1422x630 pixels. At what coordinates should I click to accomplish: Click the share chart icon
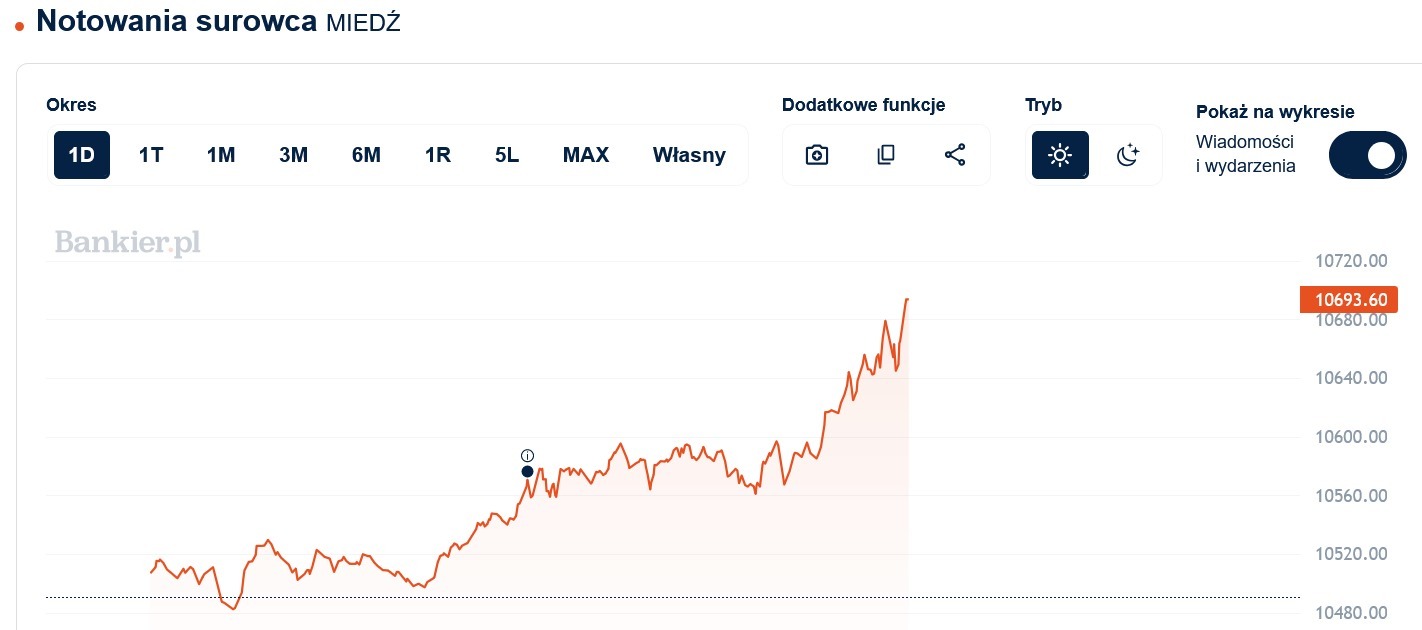pos(955,155)
